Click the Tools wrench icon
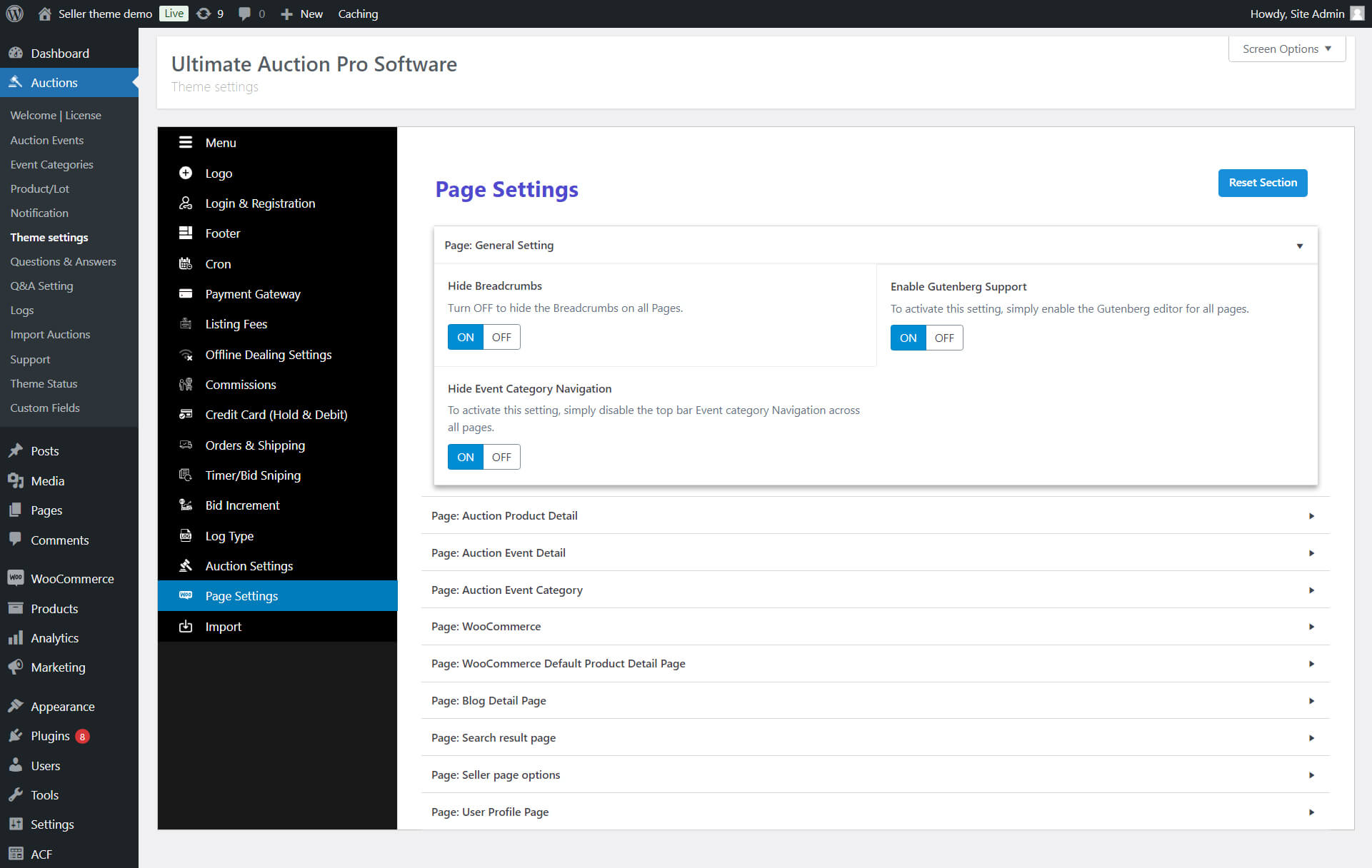 point(16,794)
